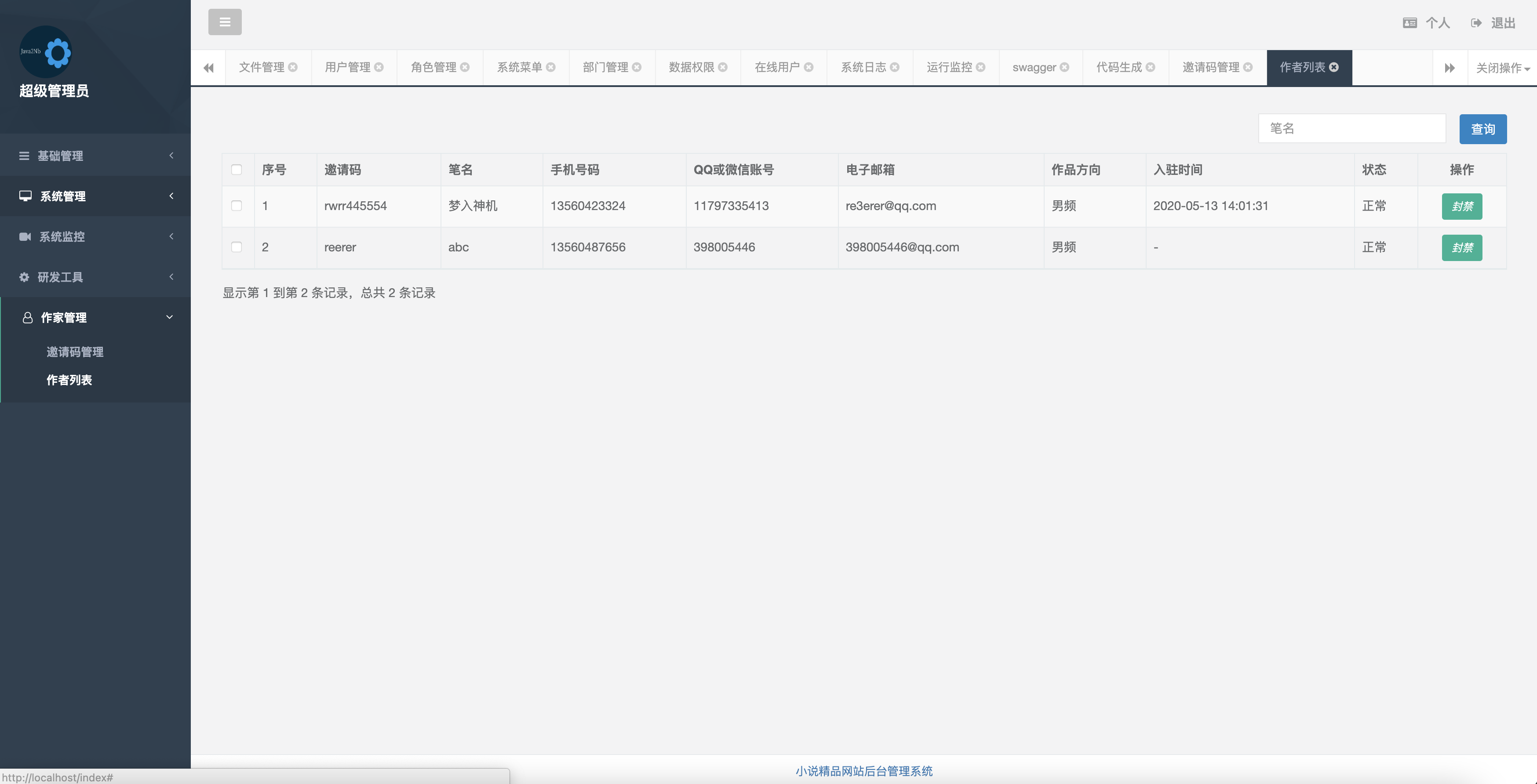Toggle the select-all checkbox in table header
This screenshot has width=1537, height=784.
point(236,170)
